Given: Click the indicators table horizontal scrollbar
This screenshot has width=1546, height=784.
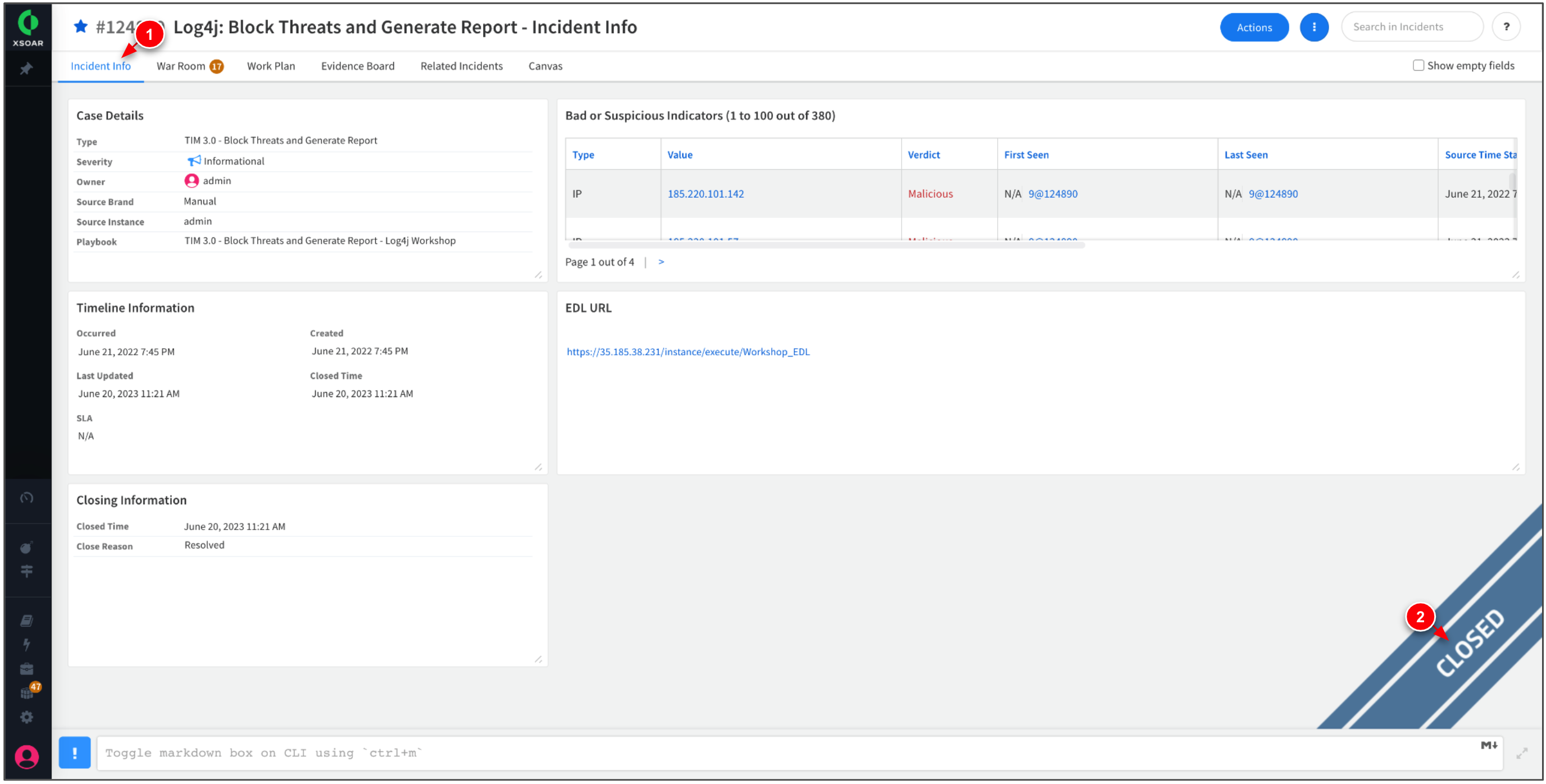Looking at the screenshot, I should click(827, 244).
